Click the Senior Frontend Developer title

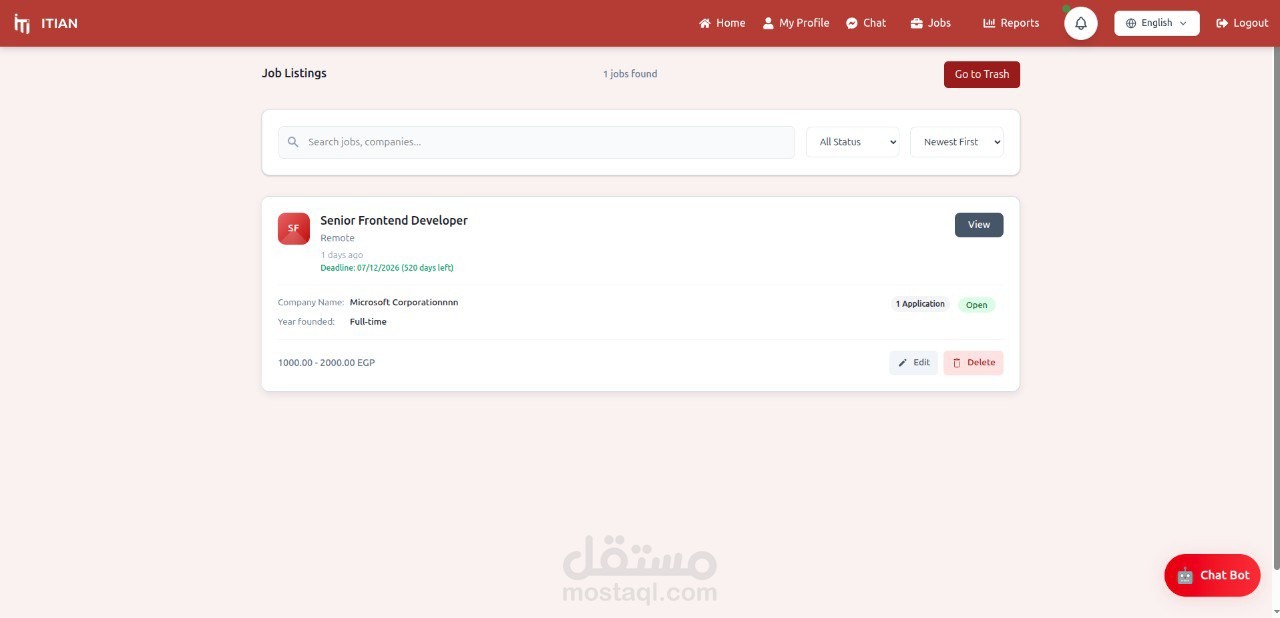point(394,220)
